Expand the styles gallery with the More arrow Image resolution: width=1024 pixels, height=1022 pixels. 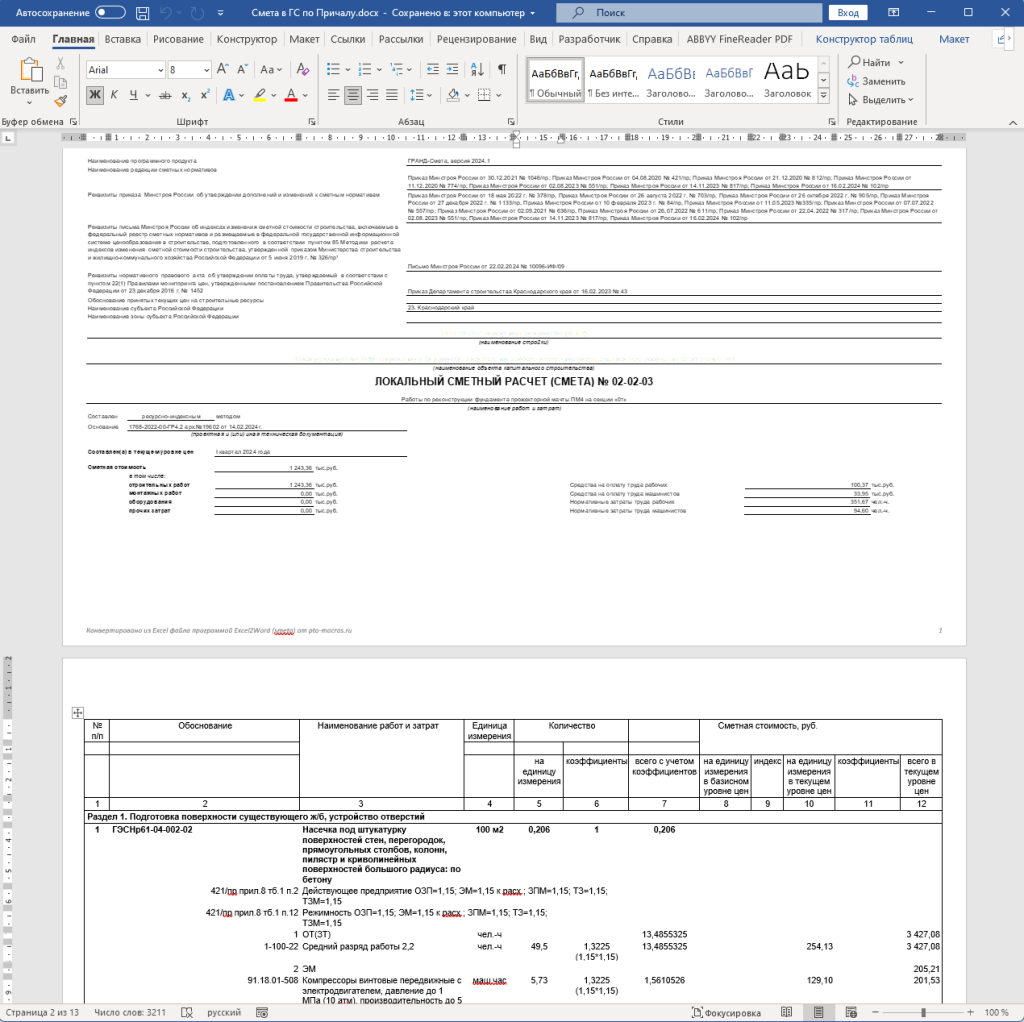pos(824,95)
